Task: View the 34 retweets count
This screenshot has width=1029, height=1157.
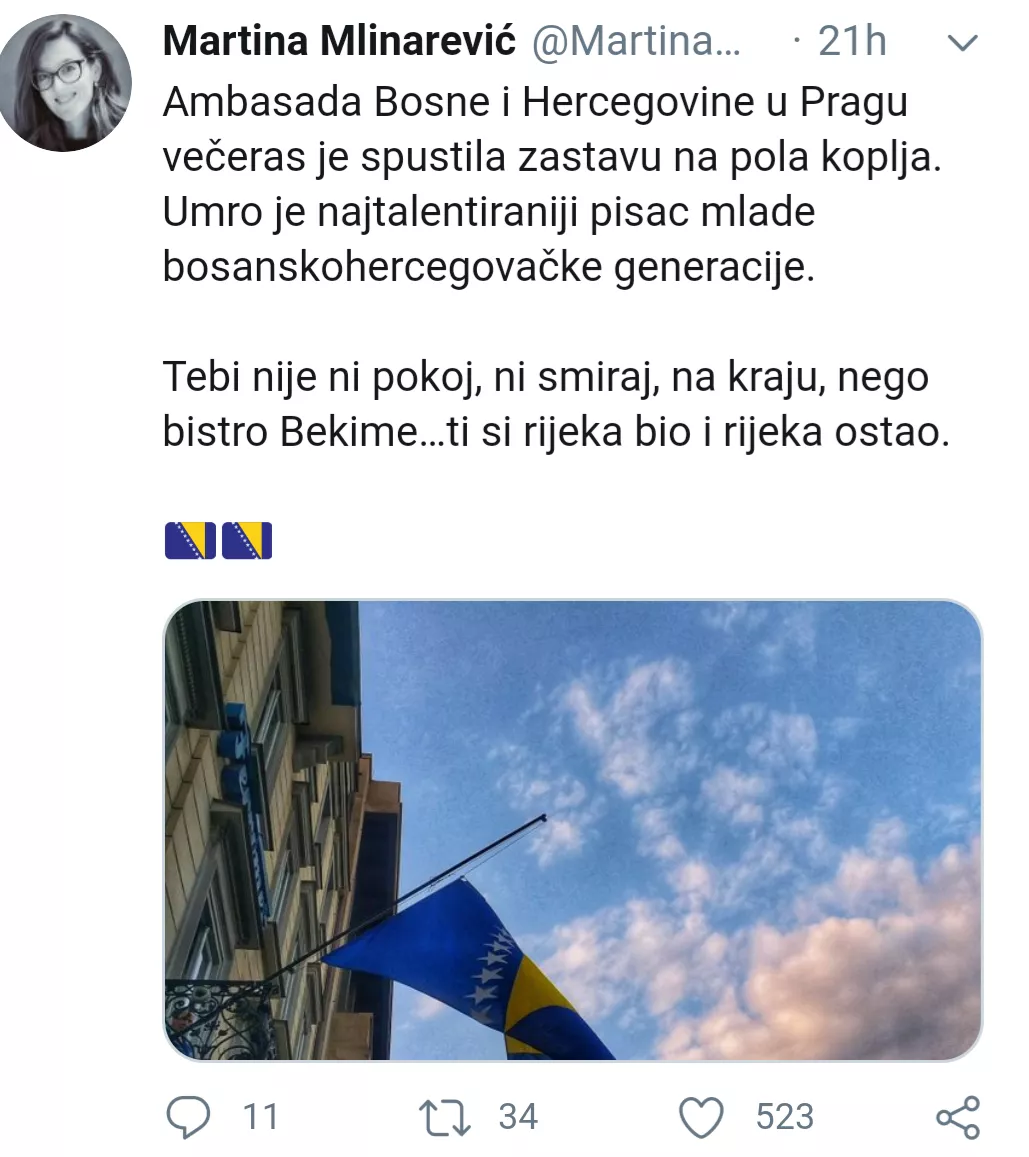Action: 518,1117
